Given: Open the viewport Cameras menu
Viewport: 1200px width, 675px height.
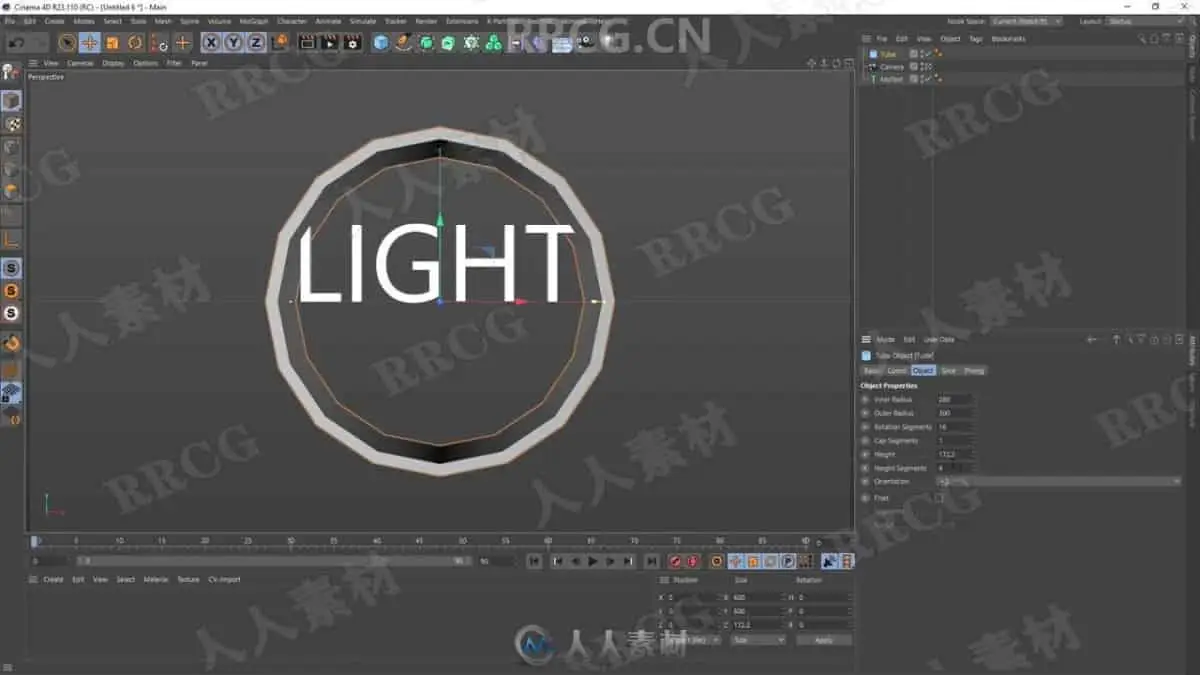Looking at the screenshot, I should tap(80, 63).
